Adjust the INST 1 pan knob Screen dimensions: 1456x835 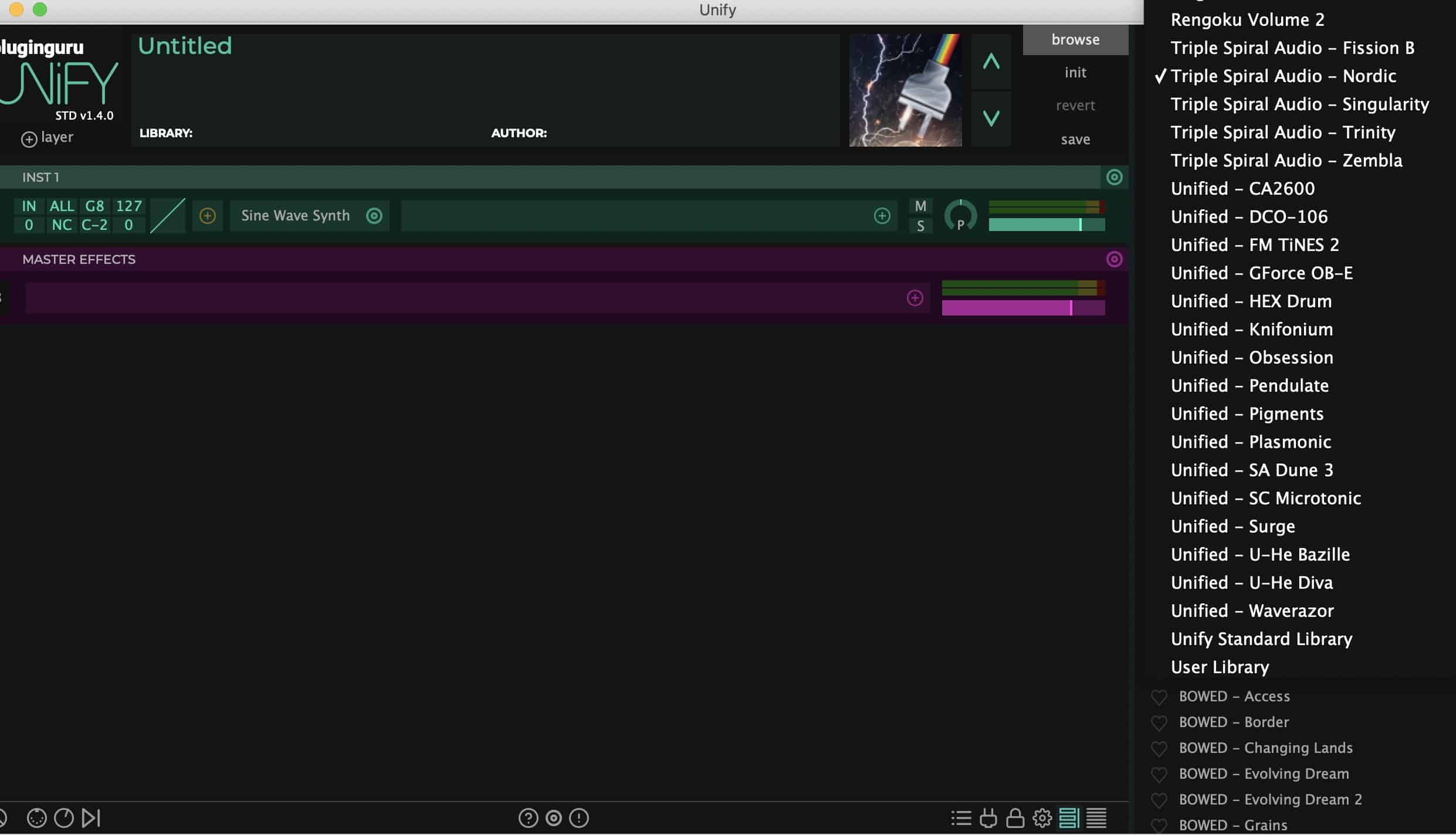pos(960,216)
